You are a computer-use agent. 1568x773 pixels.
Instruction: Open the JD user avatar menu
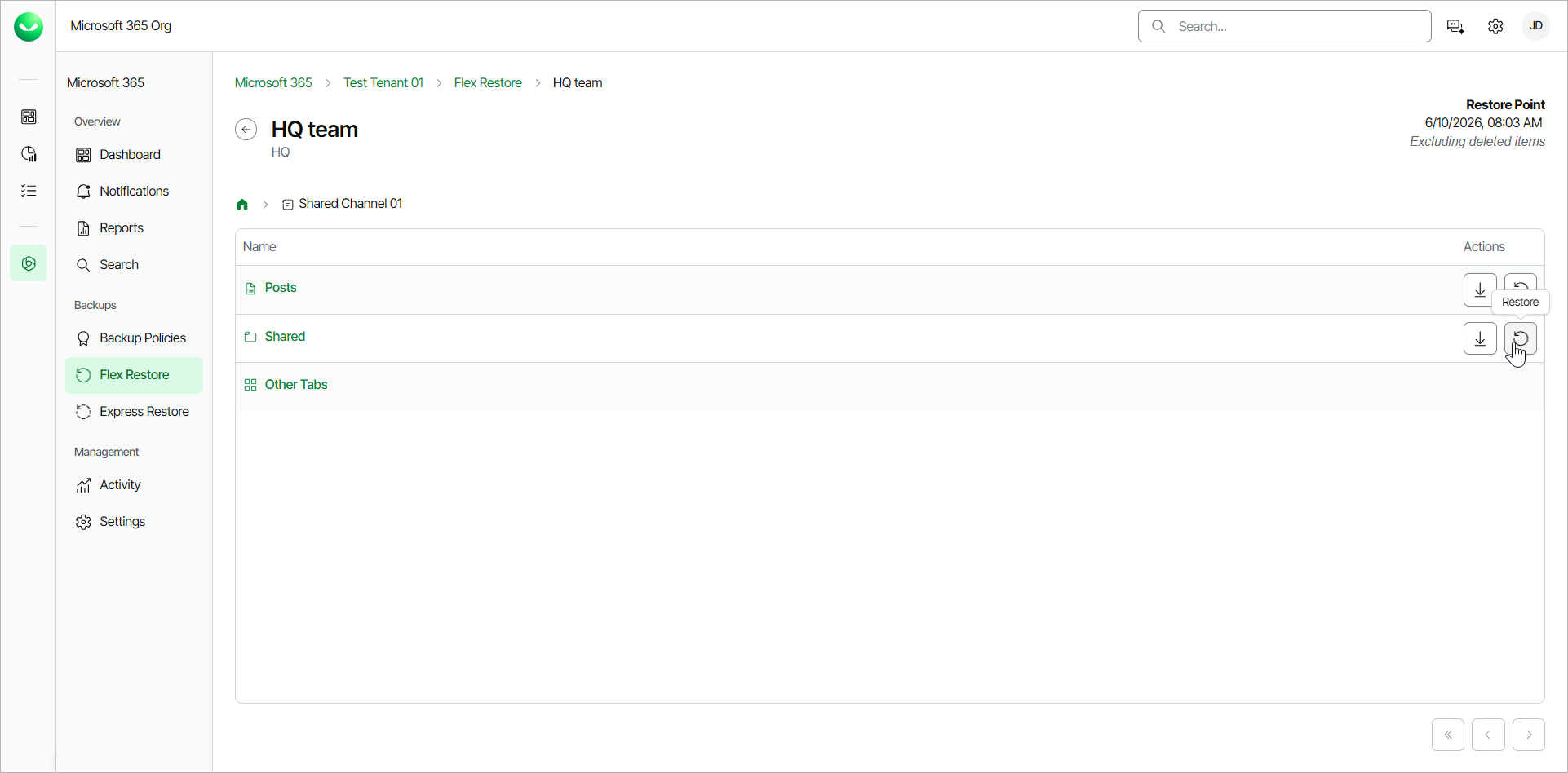pos(1535,26)
